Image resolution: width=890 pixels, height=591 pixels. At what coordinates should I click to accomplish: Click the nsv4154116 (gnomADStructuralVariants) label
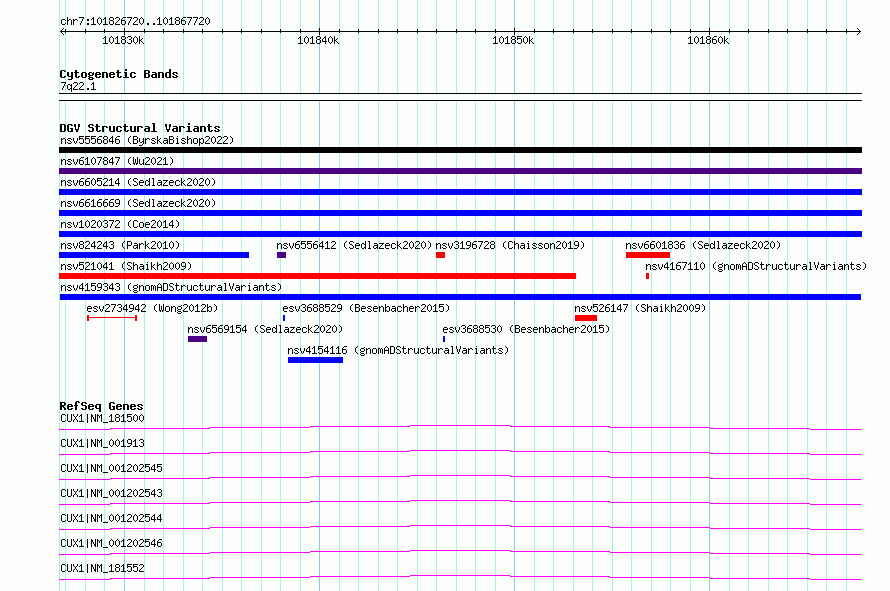pos(398,350)
